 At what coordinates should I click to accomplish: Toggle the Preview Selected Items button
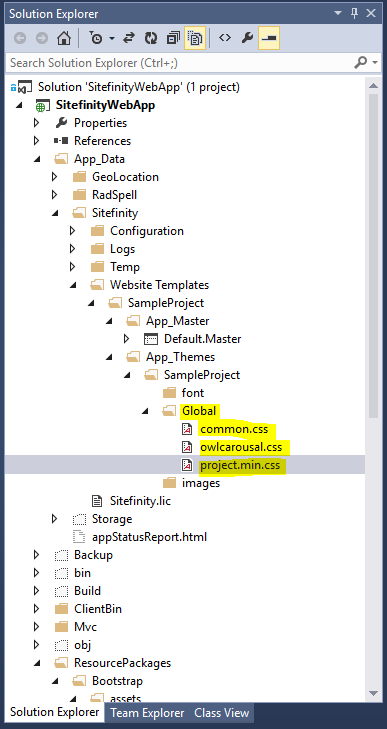(x=269, y=39)
